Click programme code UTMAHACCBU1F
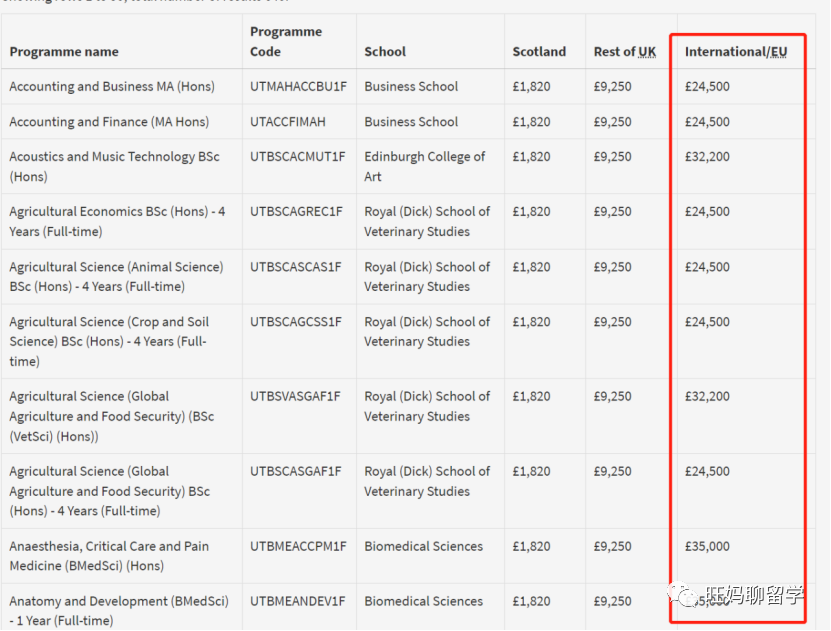This screenshot has width=831, height=631. [x=298, y=87]
